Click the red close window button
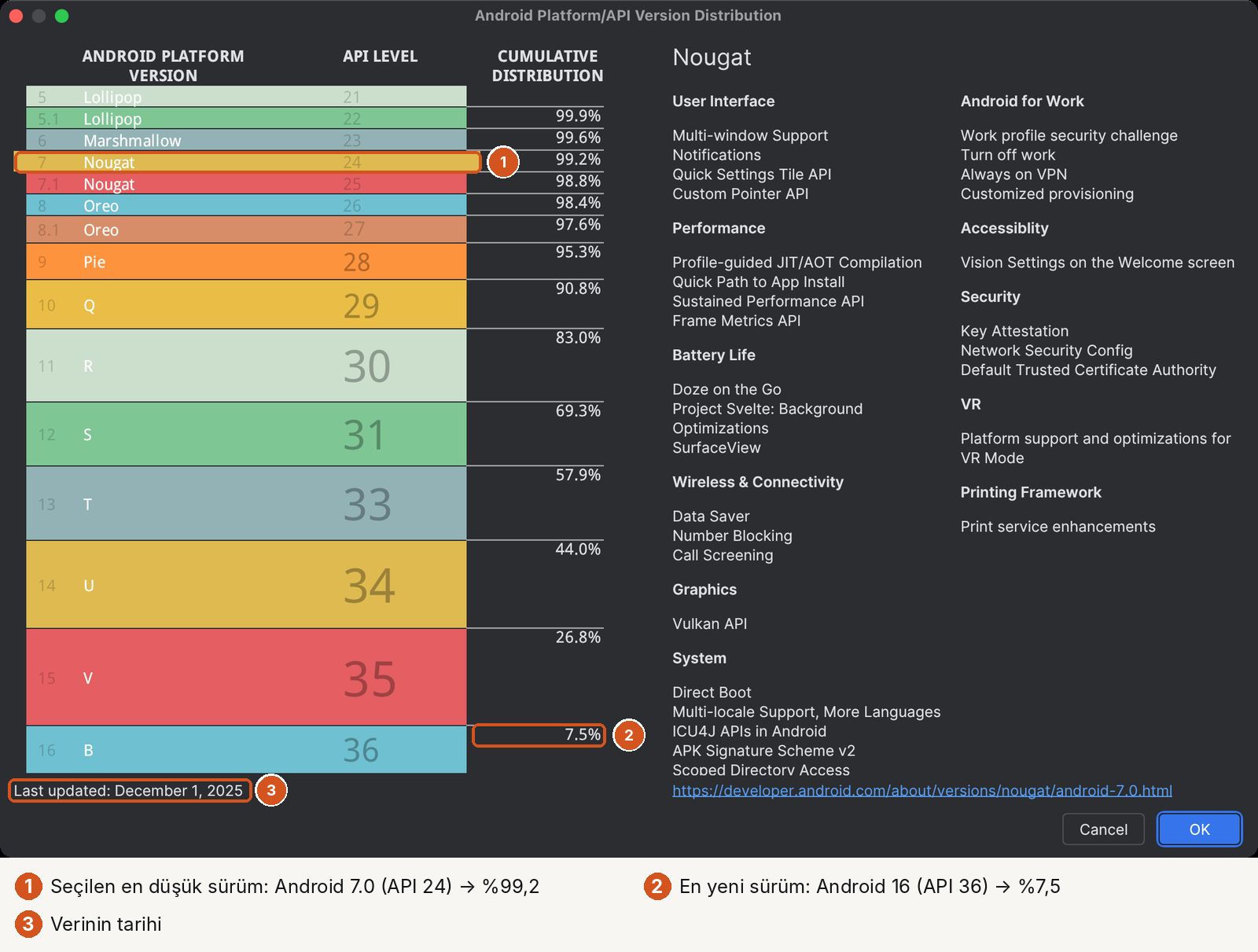Image resolution: width=1258 pixels, height=952 pixels. (16, 16)
